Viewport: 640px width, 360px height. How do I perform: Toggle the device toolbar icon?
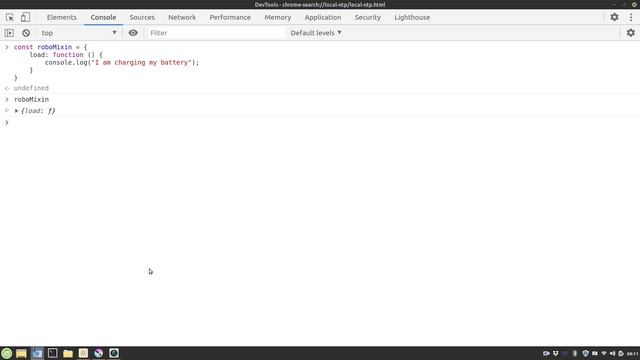tap(25, 17)
